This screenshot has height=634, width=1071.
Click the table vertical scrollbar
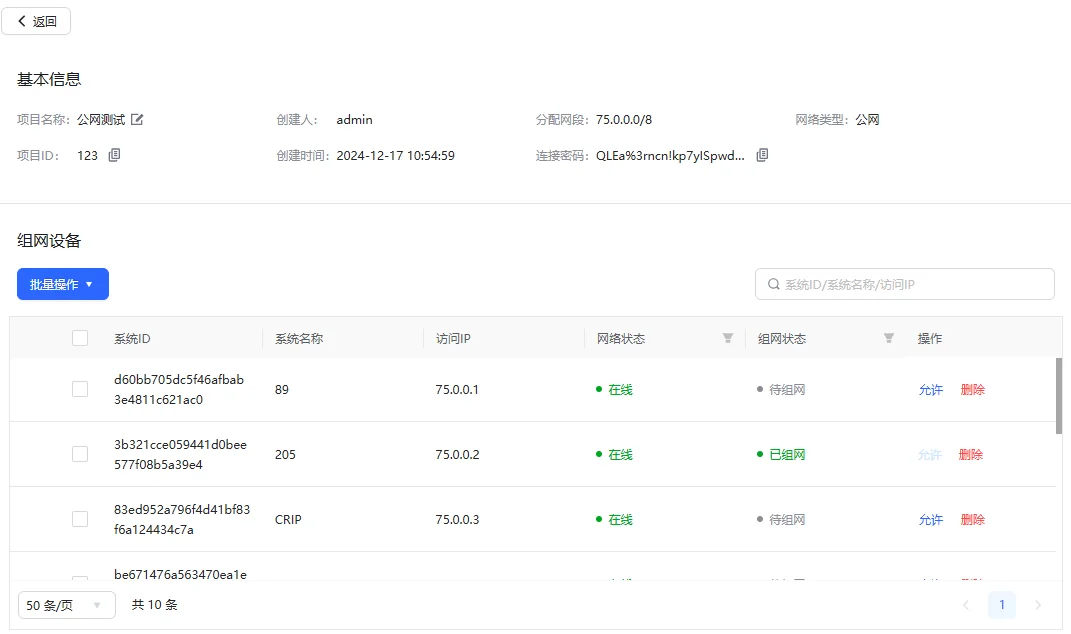(1059, 396)
